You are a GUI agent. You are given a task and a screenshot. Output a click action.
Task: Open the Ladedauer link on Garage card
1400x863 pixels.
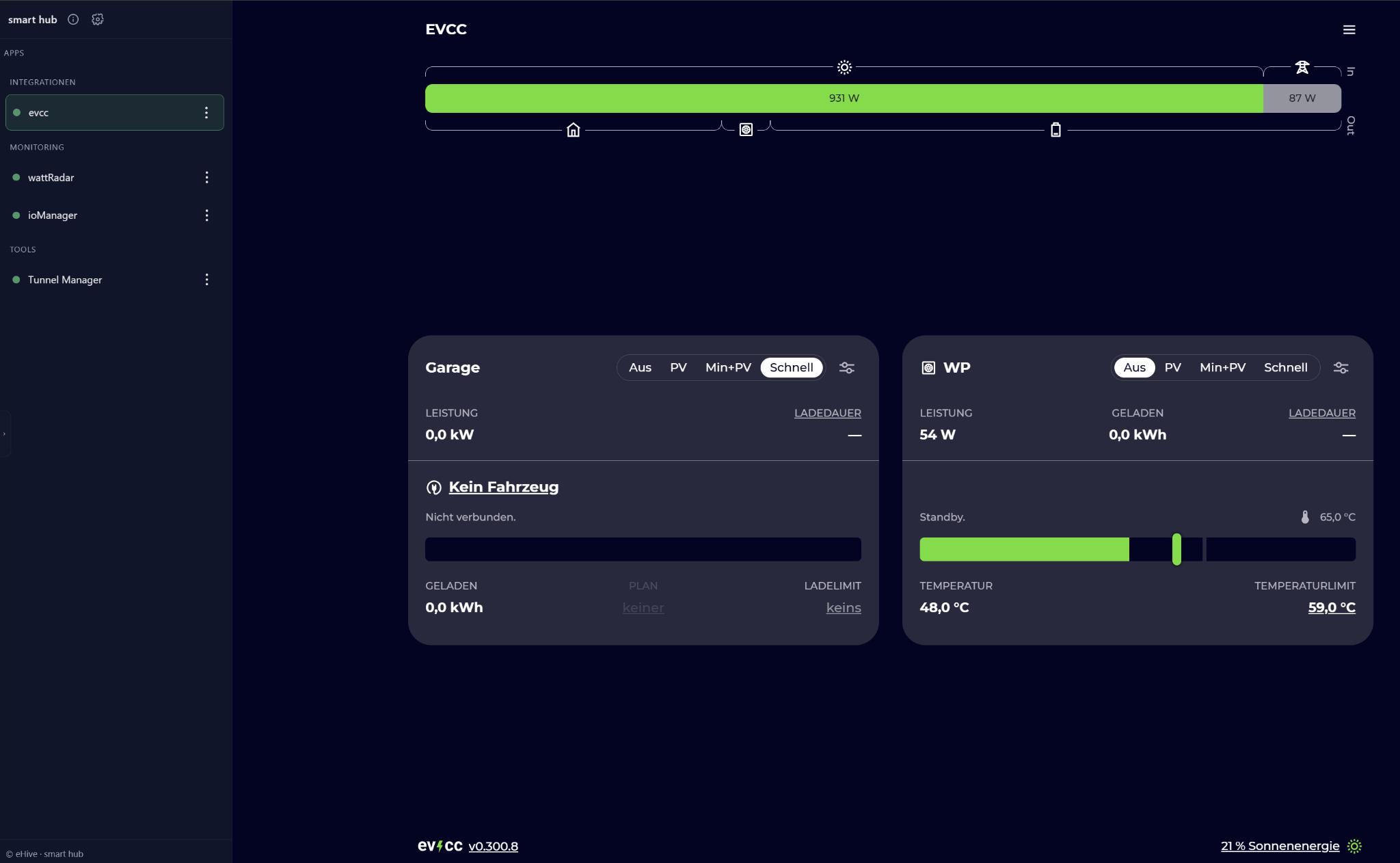[x=827, y=412]
